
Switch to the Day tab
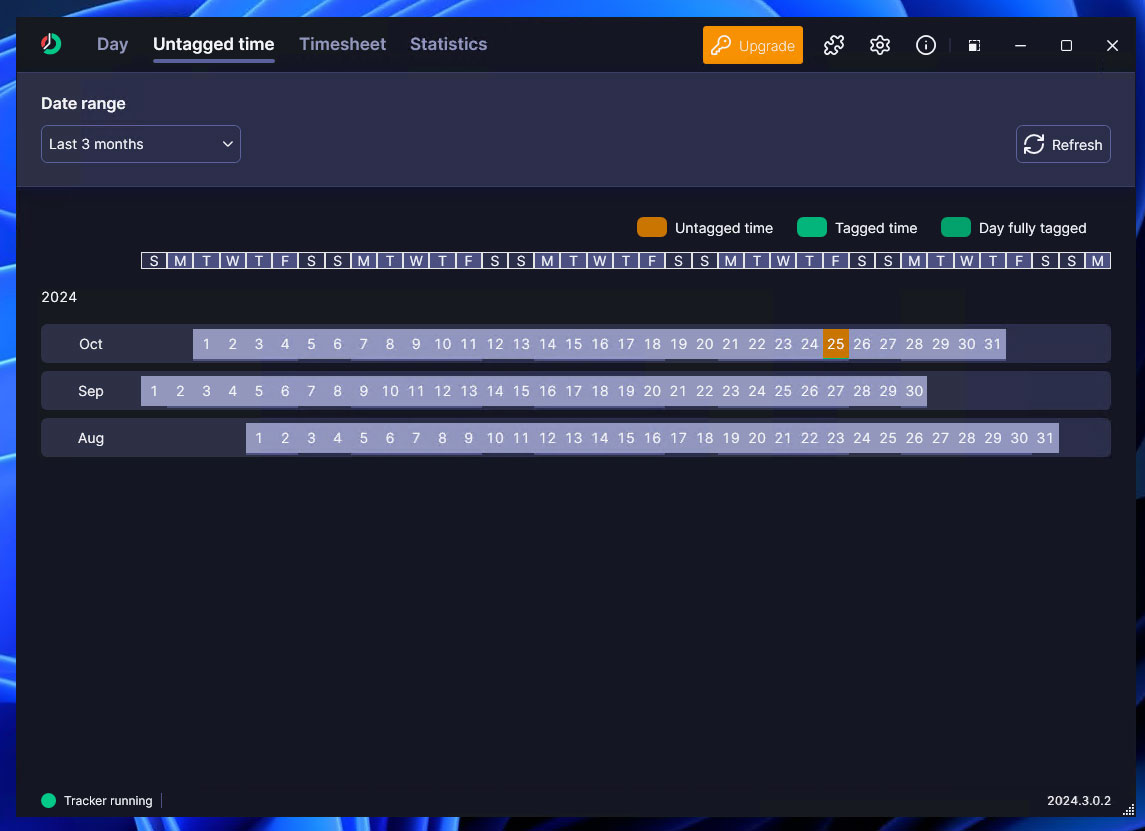pyautogui.click(x=112, y=44)
